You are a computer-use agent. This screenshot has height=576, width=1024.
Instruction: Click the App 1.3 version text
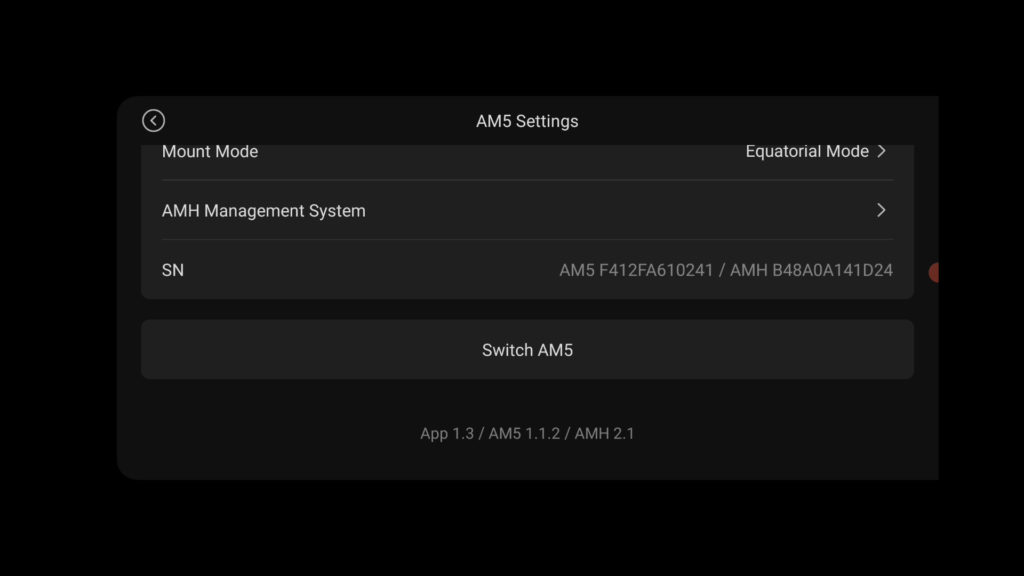pyautogui.click(x=447, y=434)
